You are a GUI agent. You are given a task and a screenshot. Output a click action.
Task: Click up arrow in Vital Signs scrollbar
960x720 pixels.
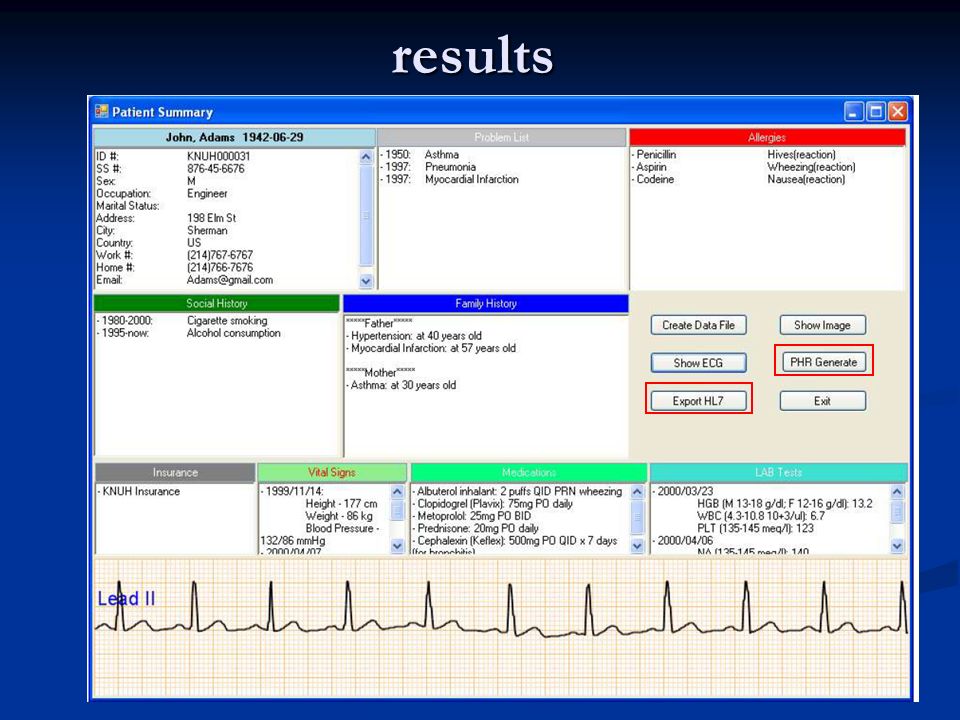(x=397, y=492)
